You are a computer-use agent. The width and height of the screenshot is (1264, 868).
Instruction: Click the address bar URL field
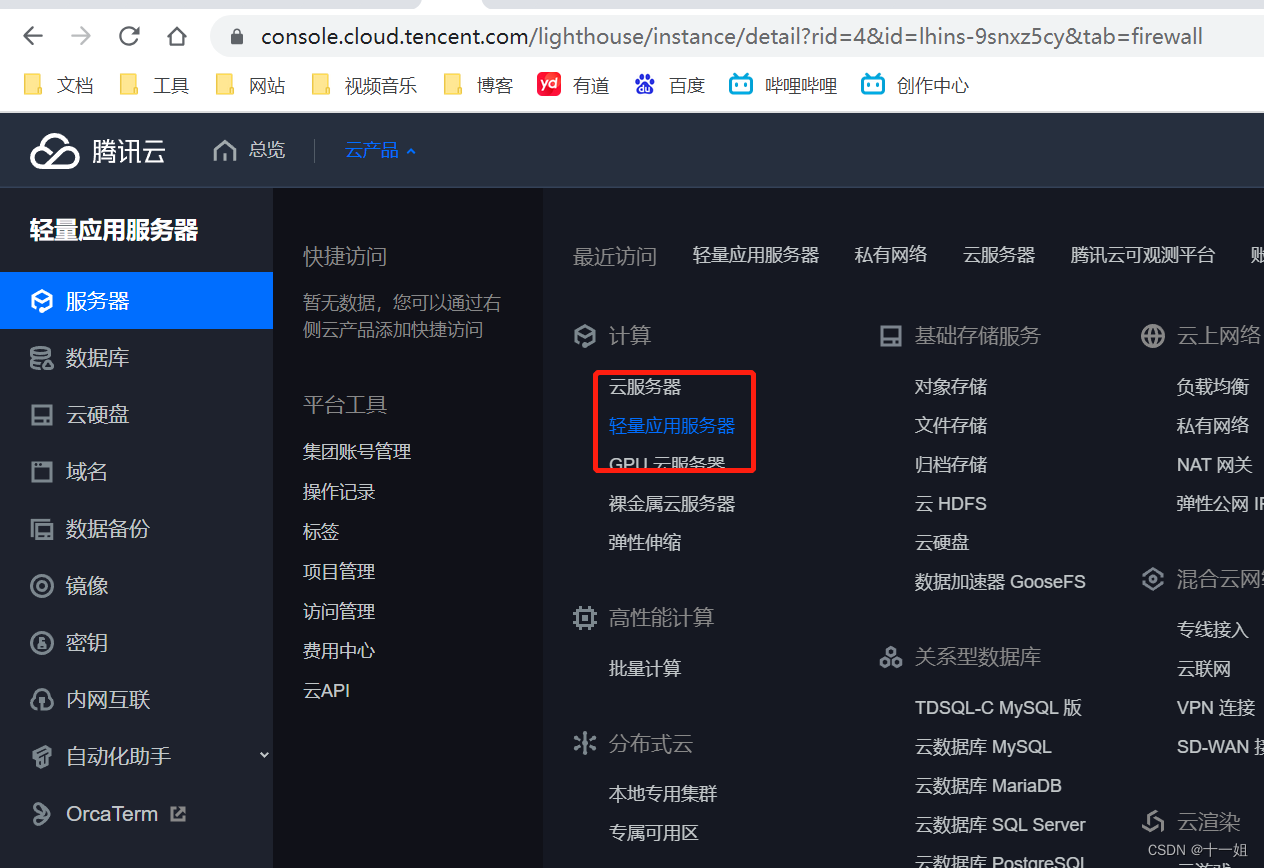pyautogui.click(x=731, y=37)
